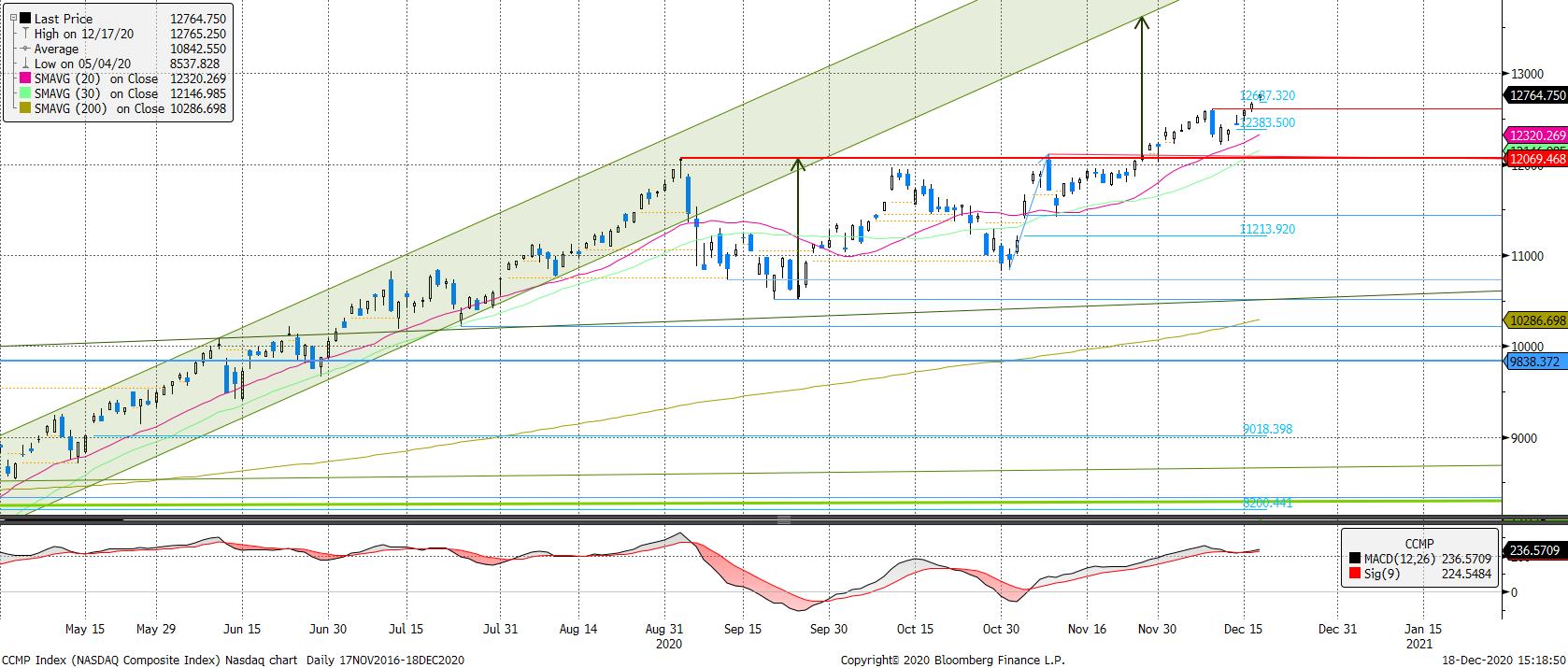Click the 'Oct 30' date axis label
The width and height of the screenshot is (1568, 668).
click(1000, 629)
